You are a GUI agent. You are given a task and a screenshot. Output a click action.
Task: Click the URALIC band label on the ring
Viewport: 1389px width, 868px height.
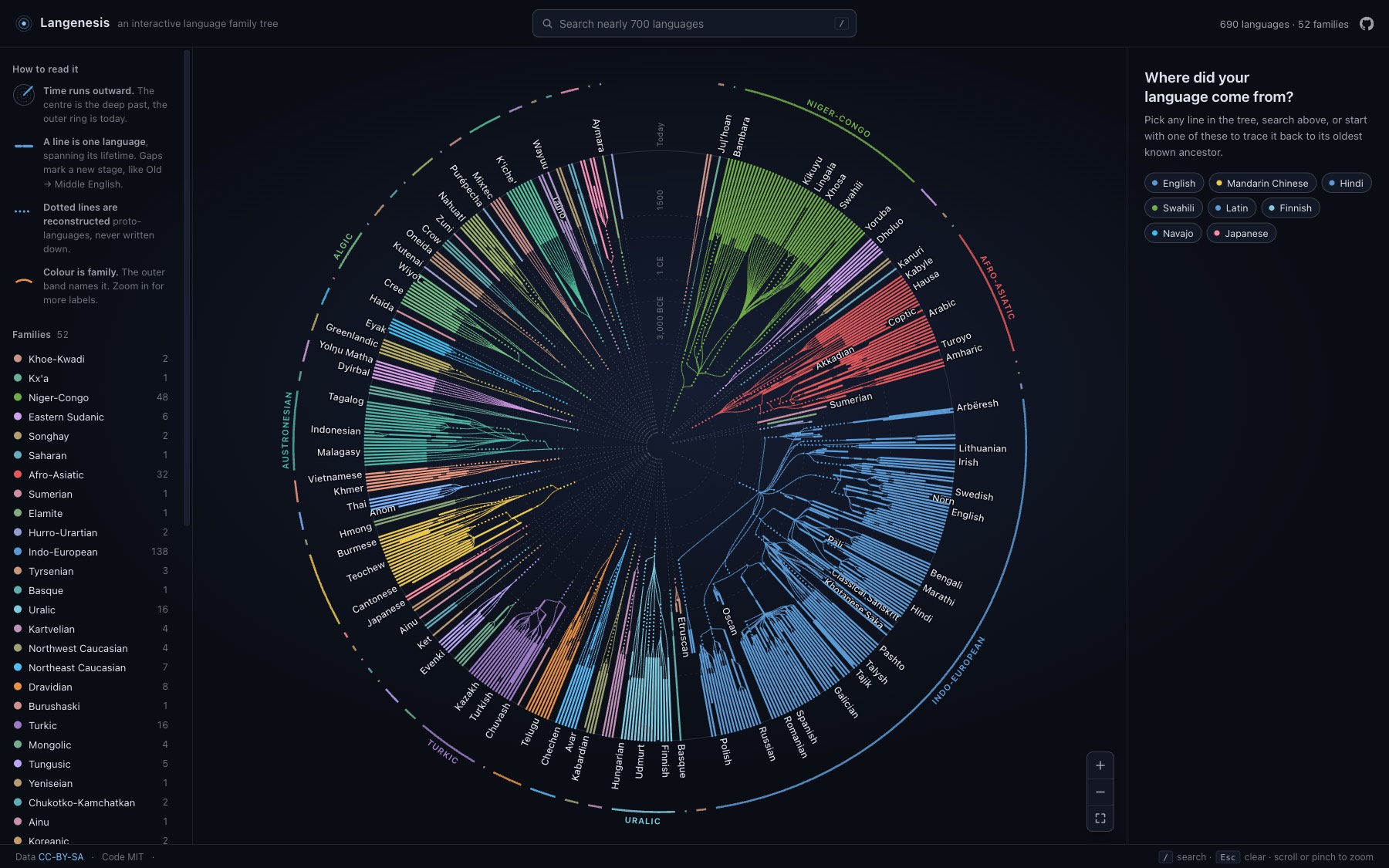coord(642,821)
